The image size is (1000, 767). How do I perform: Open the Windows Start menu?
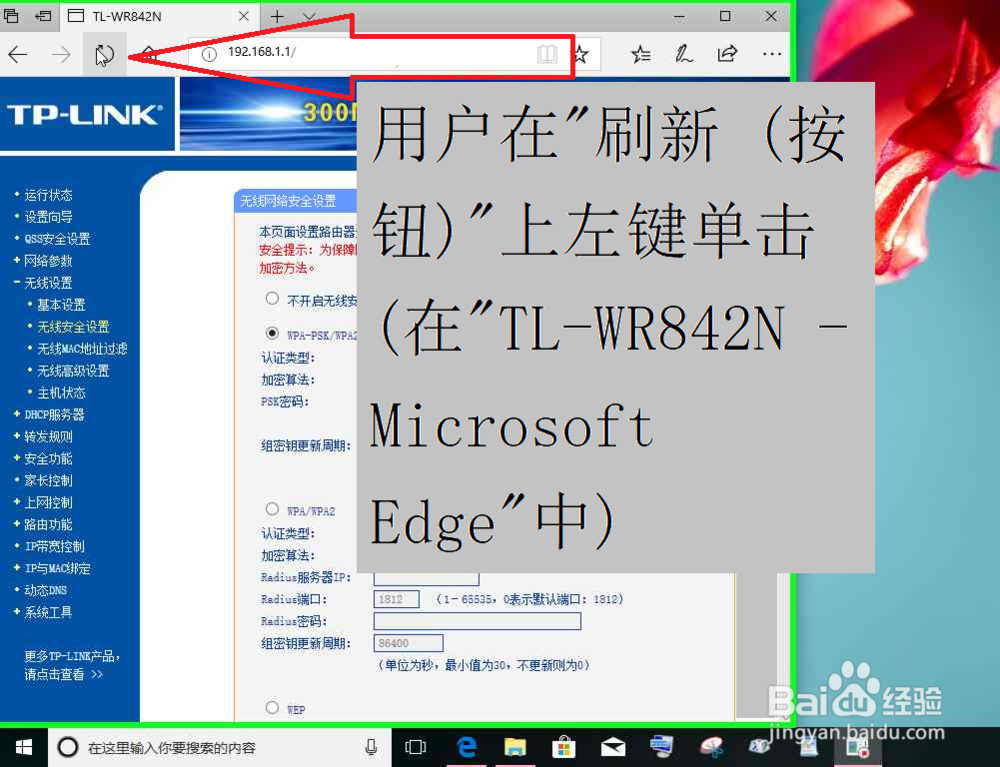coord(24,747)
